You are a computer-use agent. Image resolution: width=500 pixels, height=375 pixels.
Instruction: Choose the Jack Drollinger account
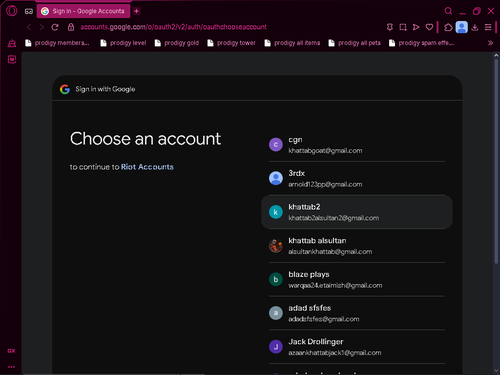[357, 347]
